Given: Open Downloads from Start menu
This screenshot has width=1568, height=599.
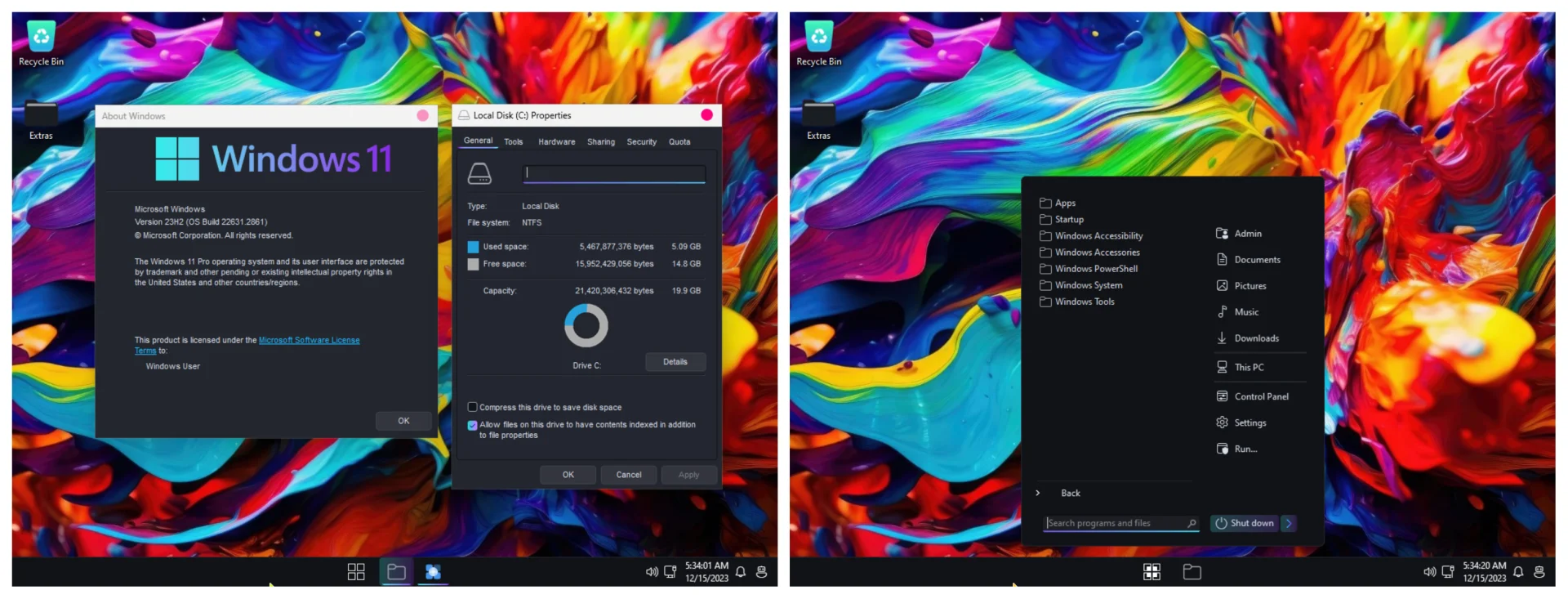Looking at the screenshot, I should pyautogui.click(x=1248, y=338).
